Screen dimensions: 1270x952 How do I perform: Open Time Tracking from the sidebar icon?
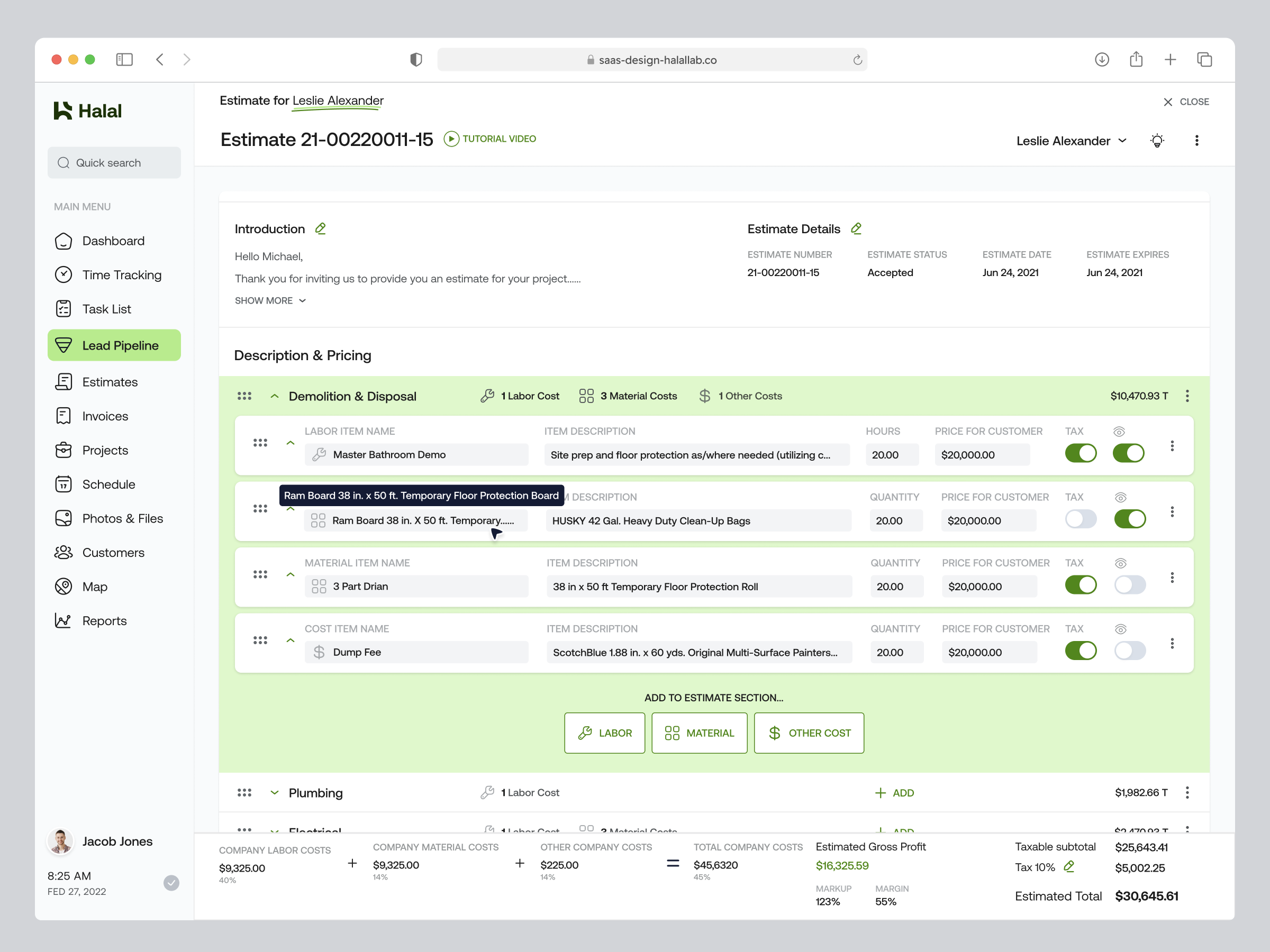coord(63,275)
